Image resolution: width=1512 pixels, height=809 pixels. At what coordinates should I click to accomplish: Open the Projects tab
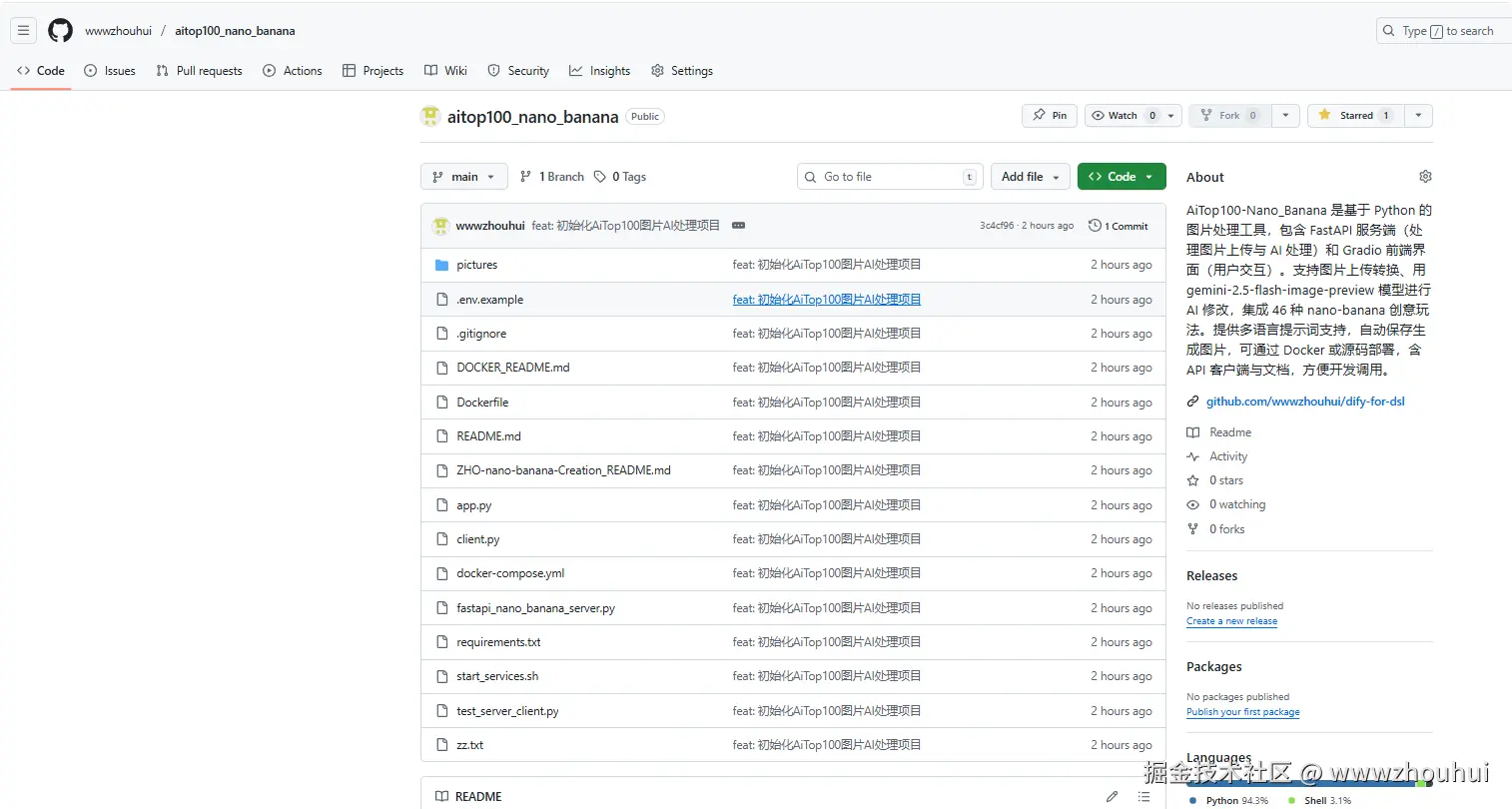click(x=373, y=71)
